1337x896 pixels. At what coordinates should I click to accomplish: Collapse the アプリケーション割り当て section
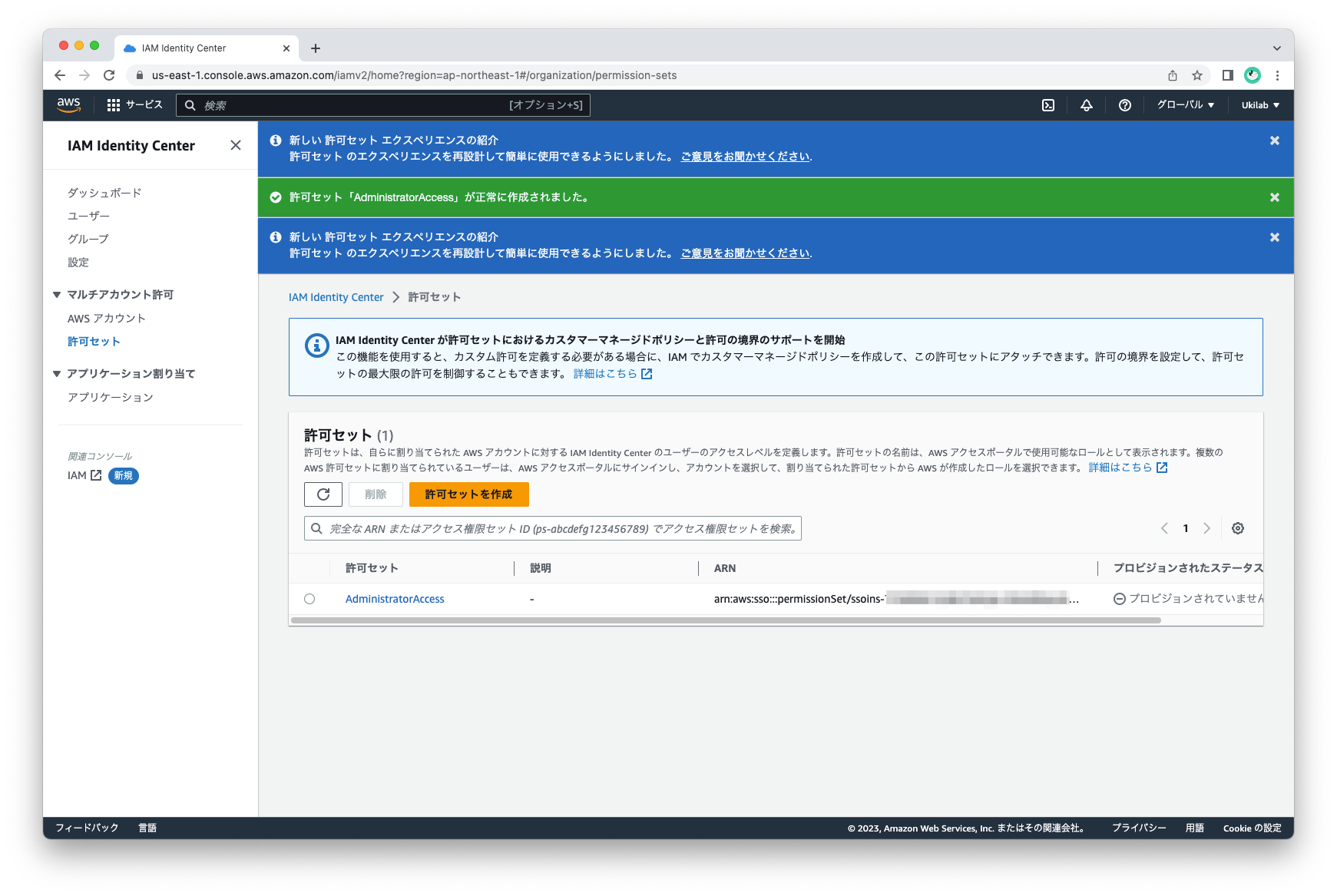pyautogui.click(x=57, y=374)
